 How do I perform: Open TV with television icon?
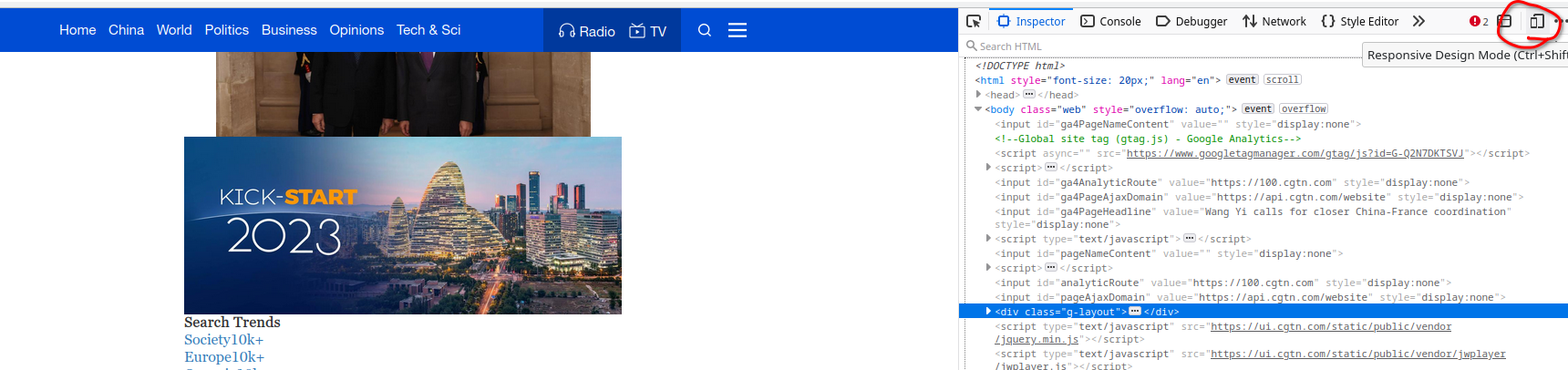pos(648,31)
